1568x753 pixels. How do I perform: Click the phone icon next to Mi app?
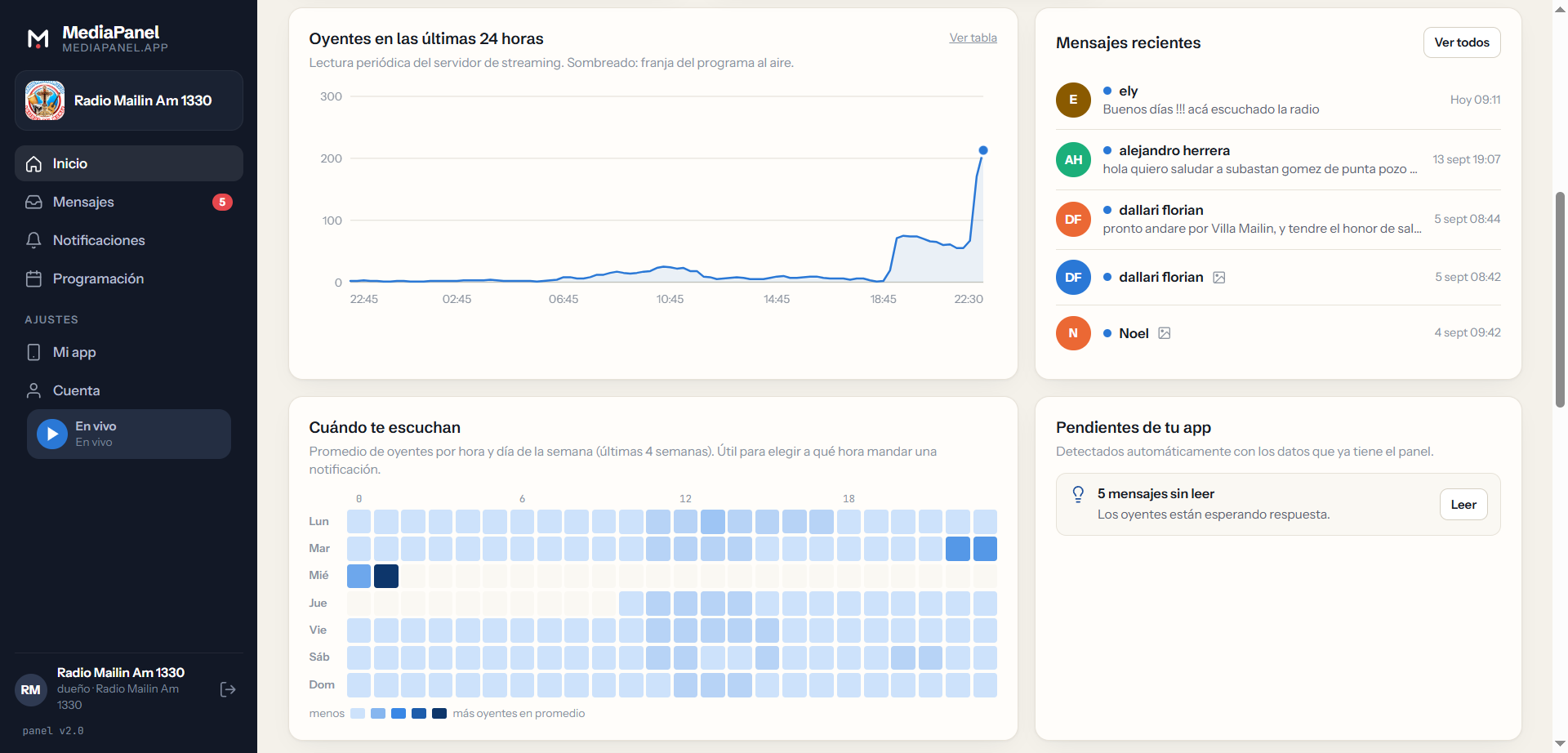point(33,352)
